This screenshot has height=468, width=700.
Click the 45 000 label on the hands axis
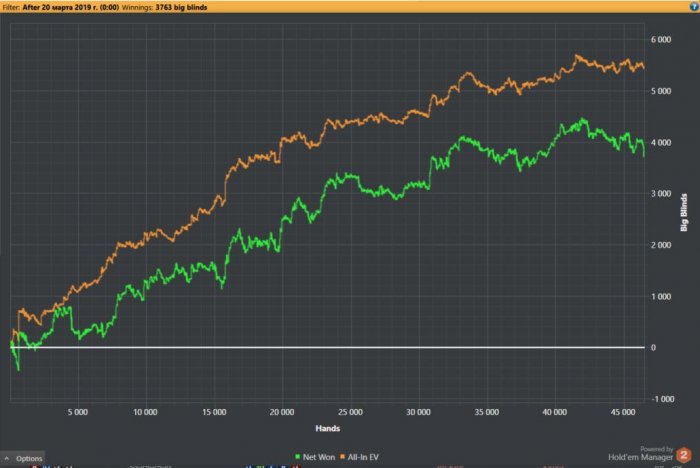point(623,412)
